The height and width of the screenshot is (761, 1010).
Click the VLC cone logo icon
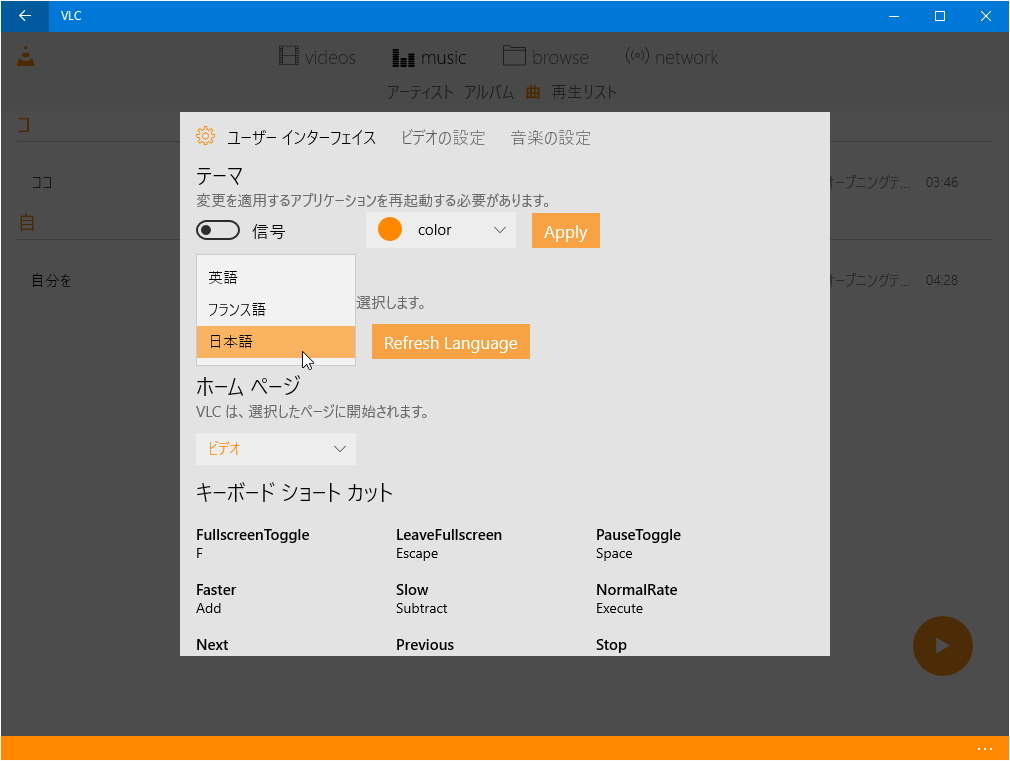point(25,57)
